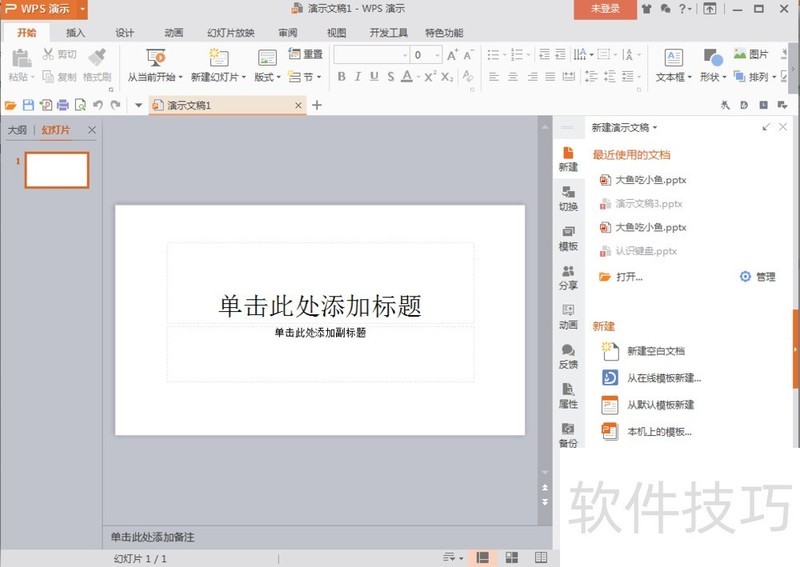Close the 演示文稿1 document tab

(298, 105)
